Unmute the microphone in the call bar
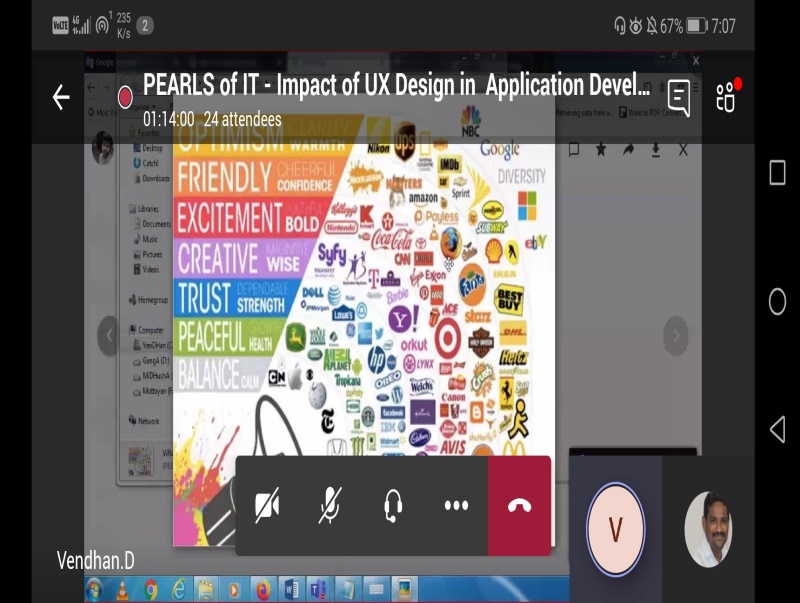This screenshot has height=603, width=800. pyautogui.click(x=330, y=505)
